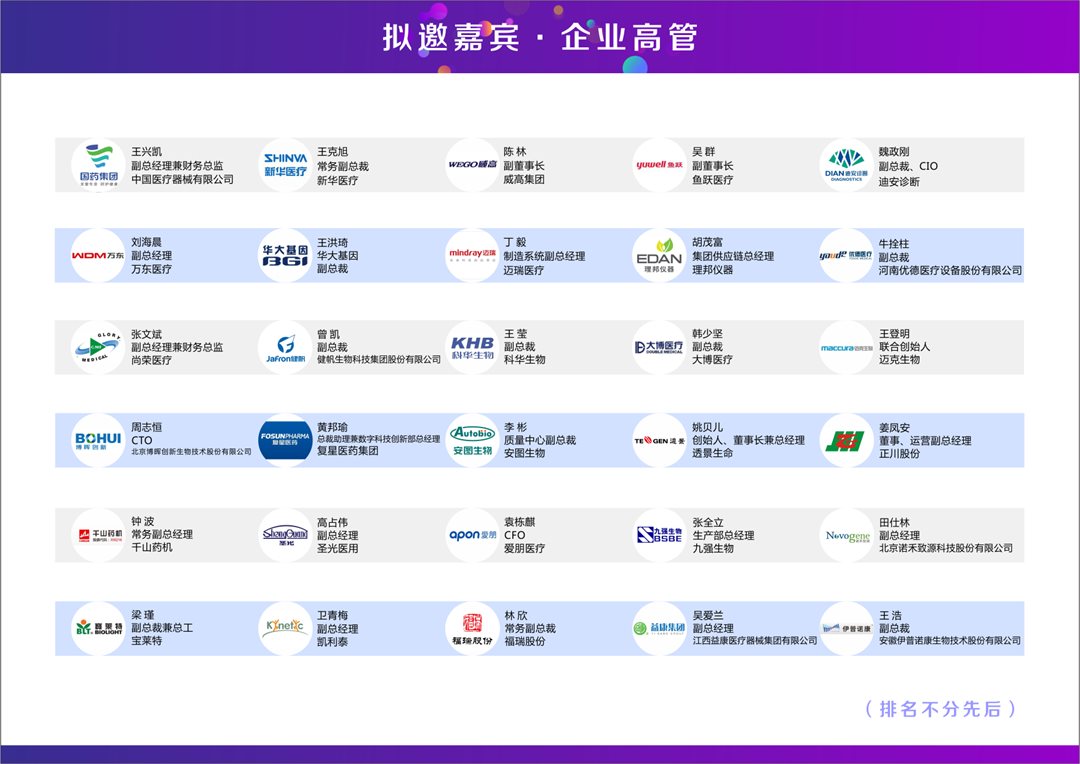Click the red-green 正川股份 logo
The height and width of the screenshot is (764, 1080).
coord(847,440)
